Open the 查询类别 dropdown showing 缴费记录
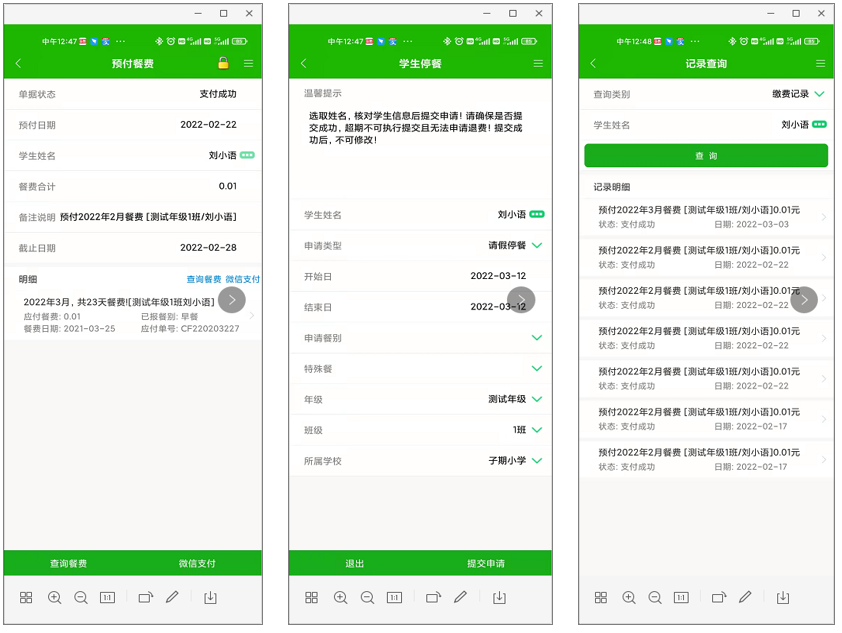 tap(819, 93)
